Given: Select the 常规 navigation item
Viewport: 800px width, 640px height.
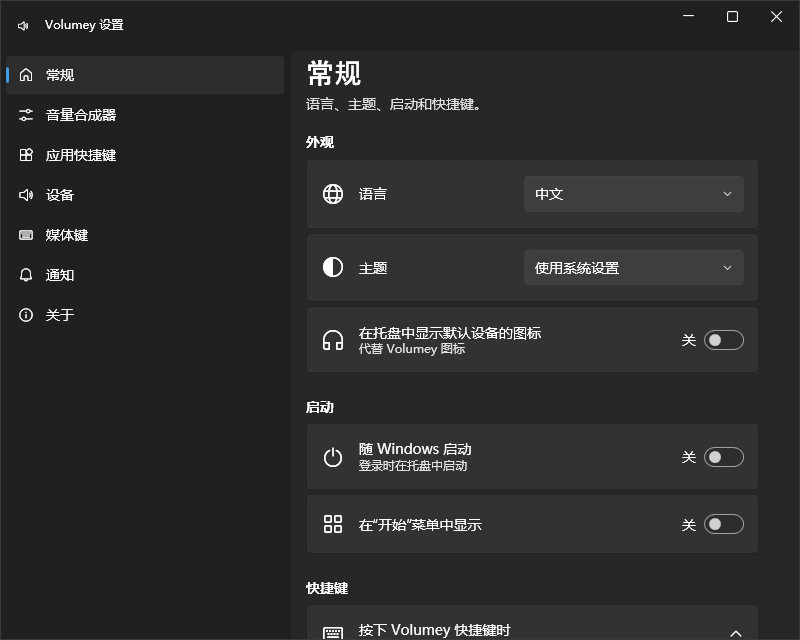Looking at the screenshot, I should 145,75.
